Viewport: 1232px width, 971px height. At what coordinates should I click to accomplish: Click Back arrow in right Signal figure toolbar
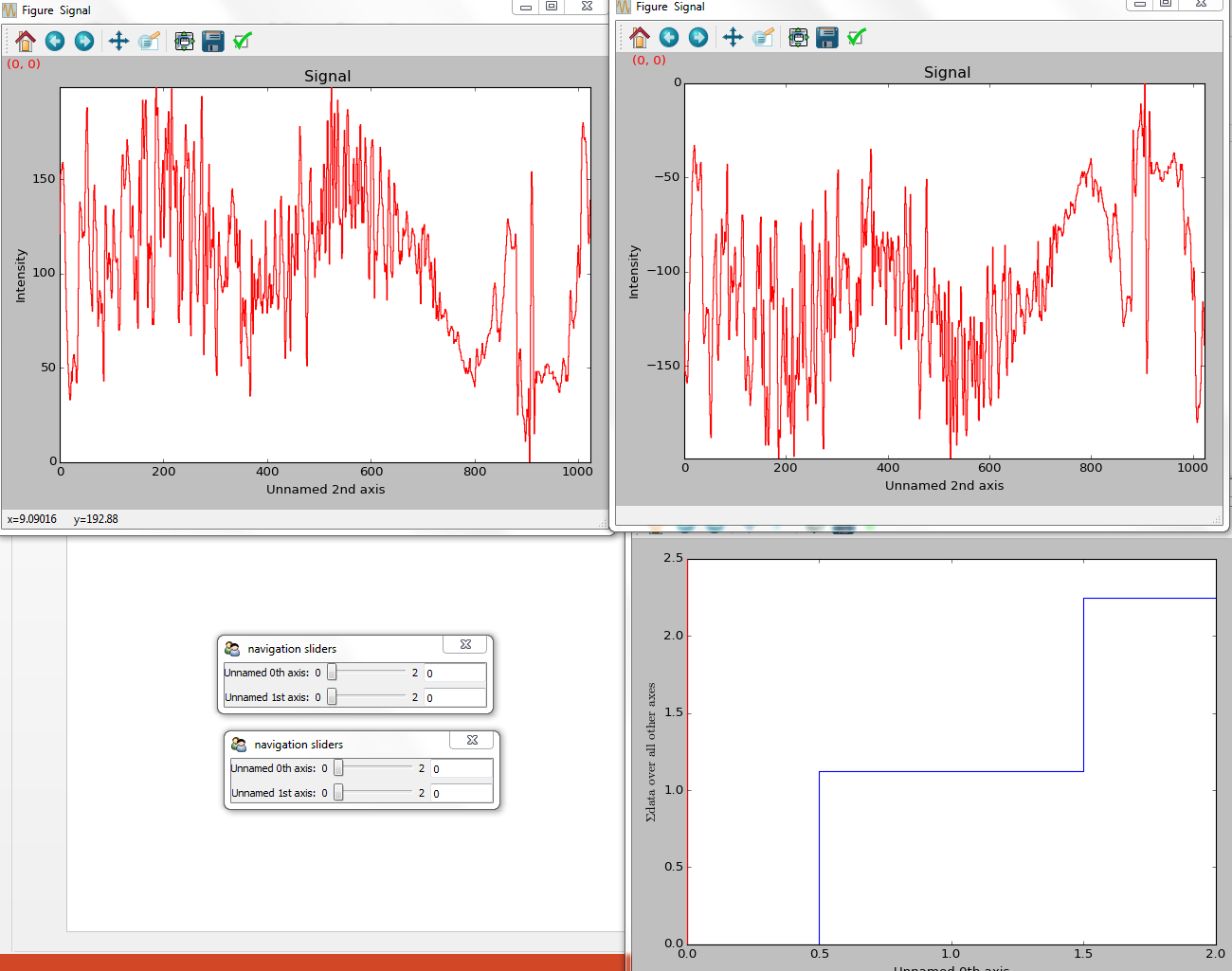(x=669, y=37)
